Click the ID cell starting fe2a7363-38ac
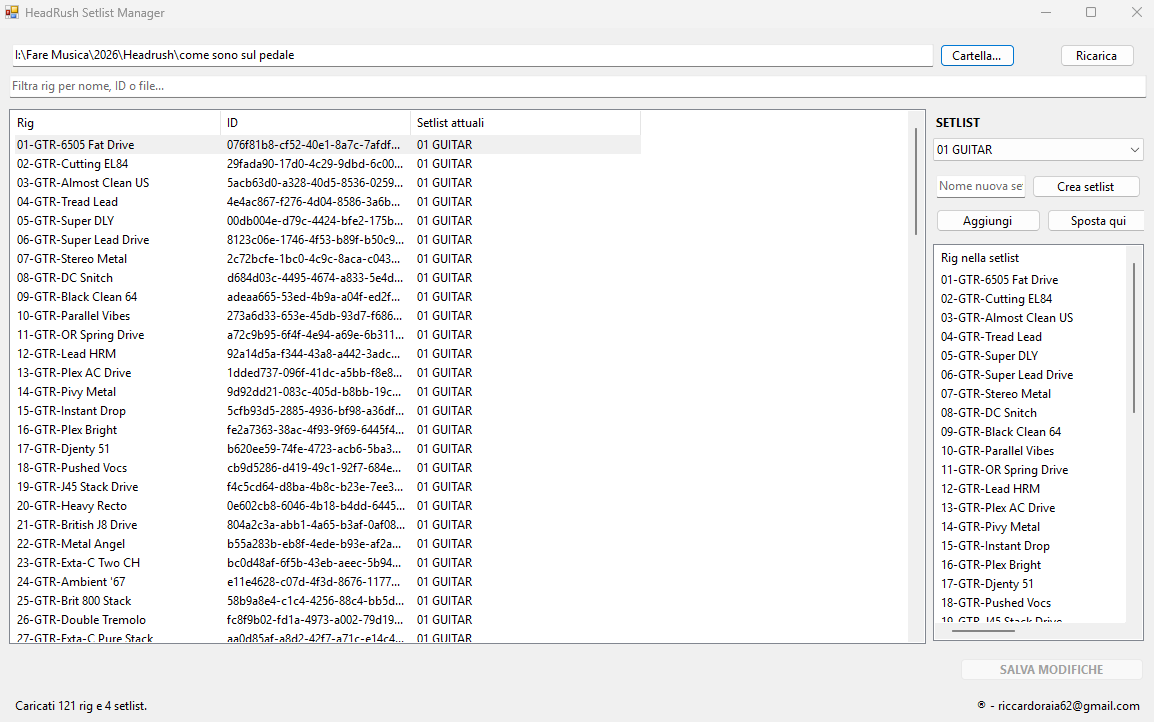The image size is (1154, 722). click(x=315, y=431)
